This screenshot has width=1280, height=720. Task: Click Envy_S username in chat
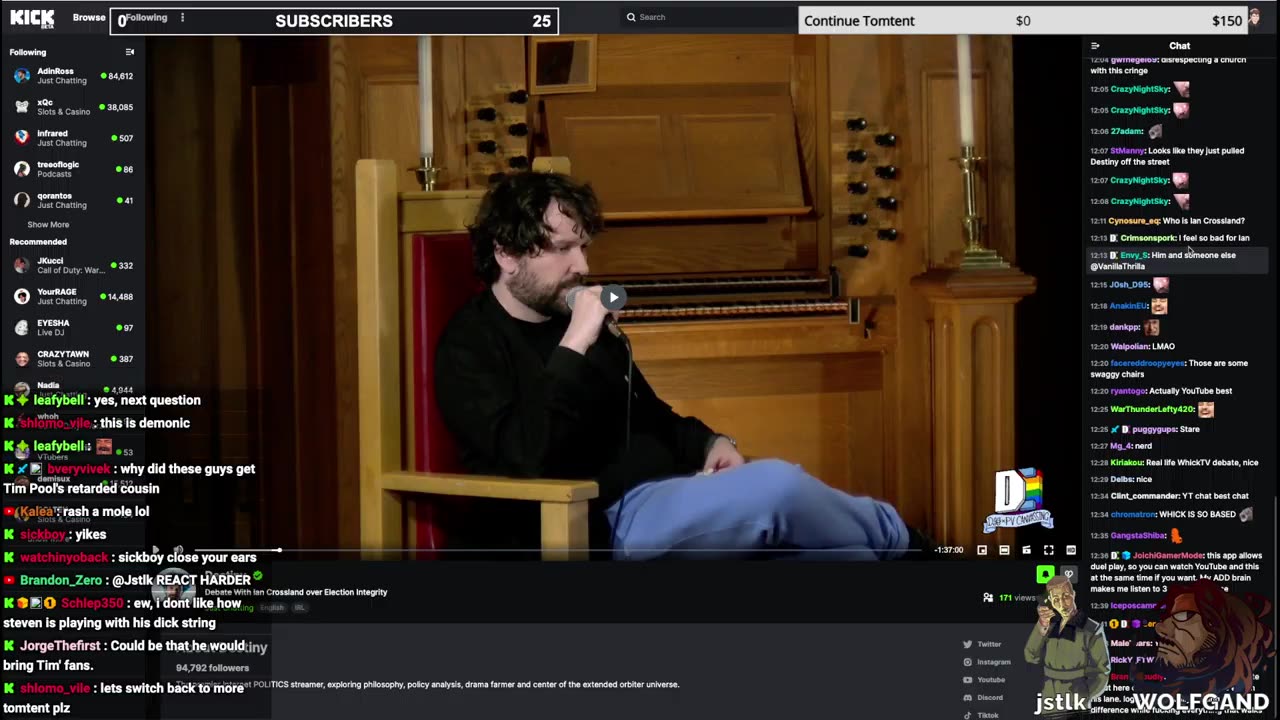point(1134,255)
